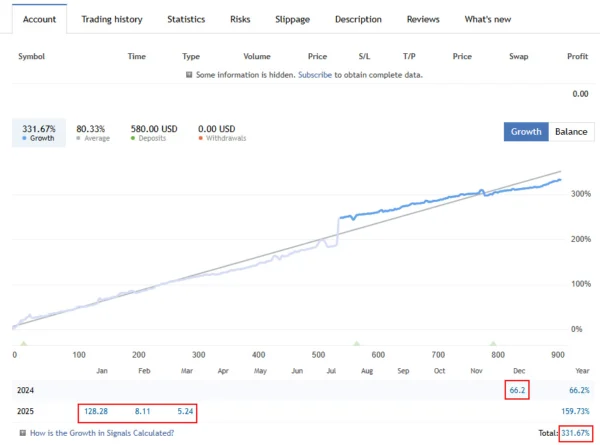Sort positions by the Symbol column header
This screenshot has width=600, height=445.
click(x=32, y=56)
